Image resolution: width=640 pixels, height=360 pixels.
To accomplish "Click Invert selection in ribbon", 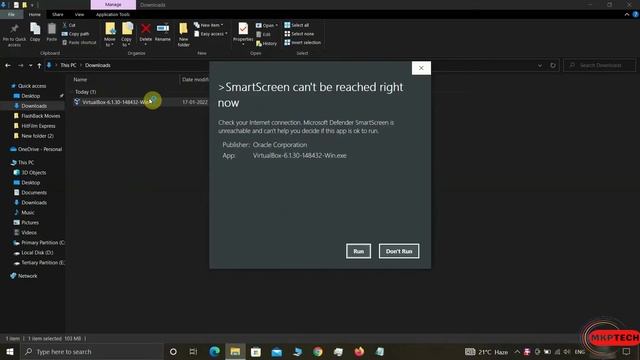I will (302, 42).
